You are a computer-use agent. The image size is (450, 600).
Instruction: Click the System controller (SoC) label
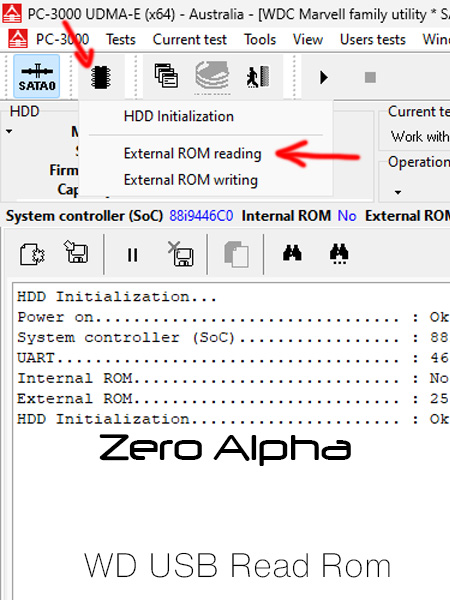84,216
